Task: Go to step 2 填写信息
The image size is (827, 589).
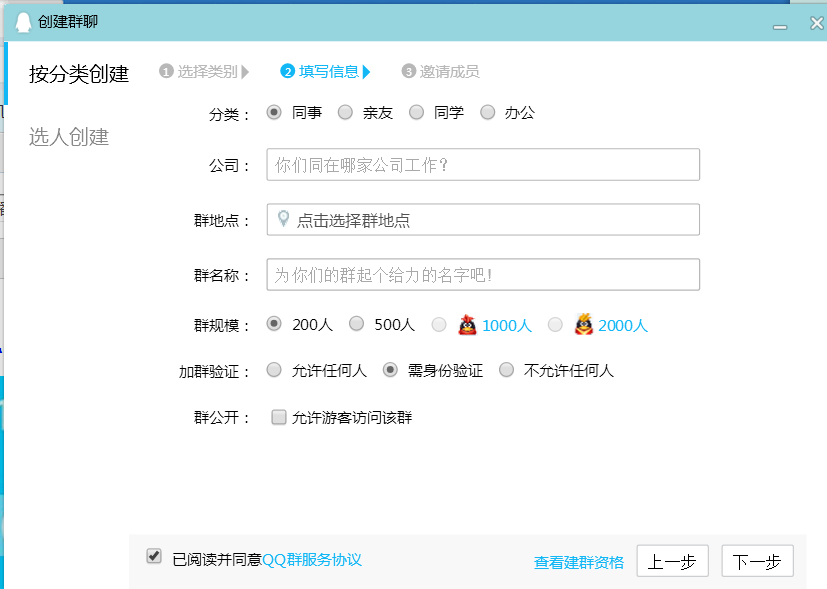Action: (x=325, y=71)
